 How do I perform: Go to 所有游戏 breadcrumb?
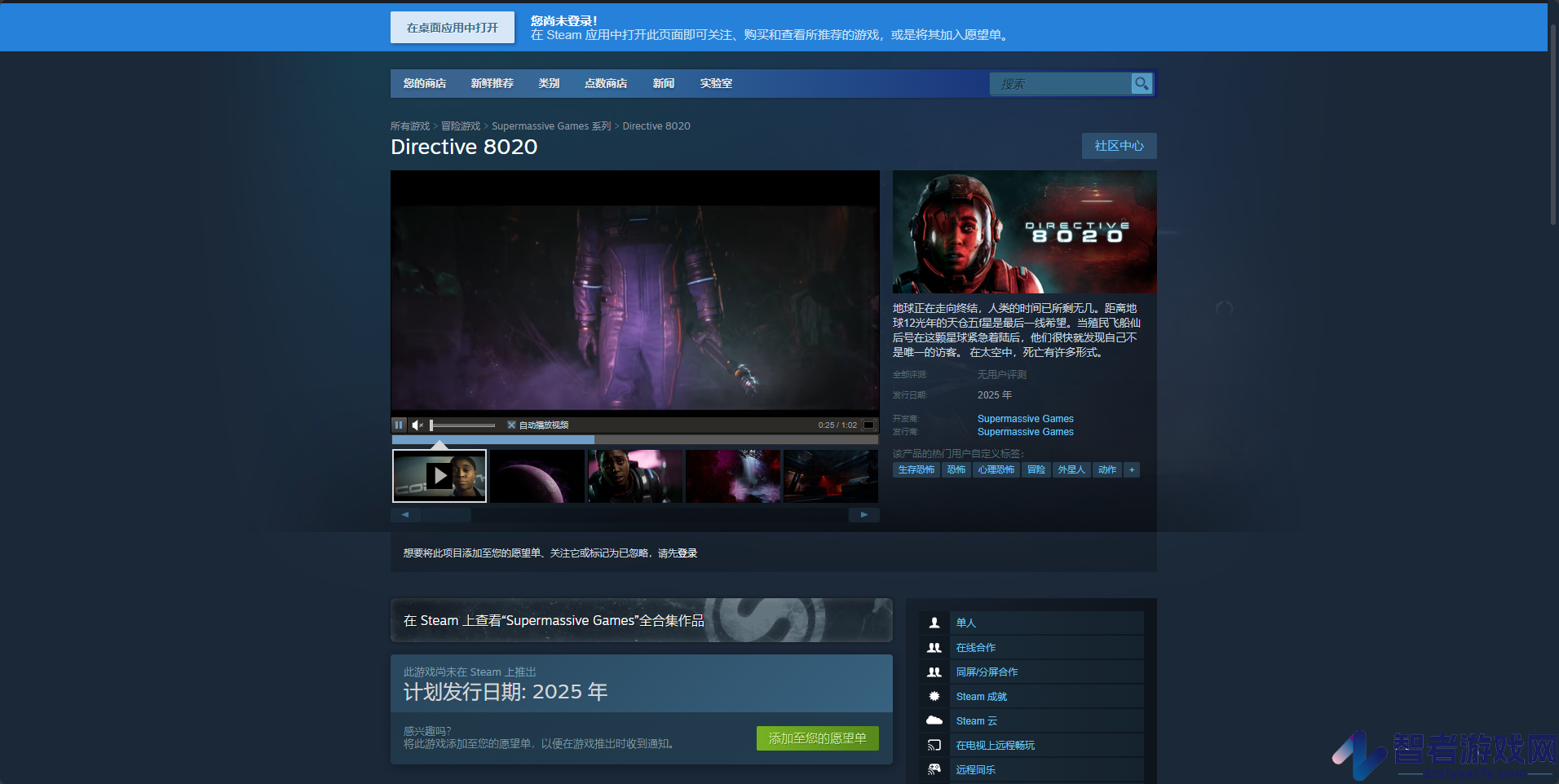410,126
